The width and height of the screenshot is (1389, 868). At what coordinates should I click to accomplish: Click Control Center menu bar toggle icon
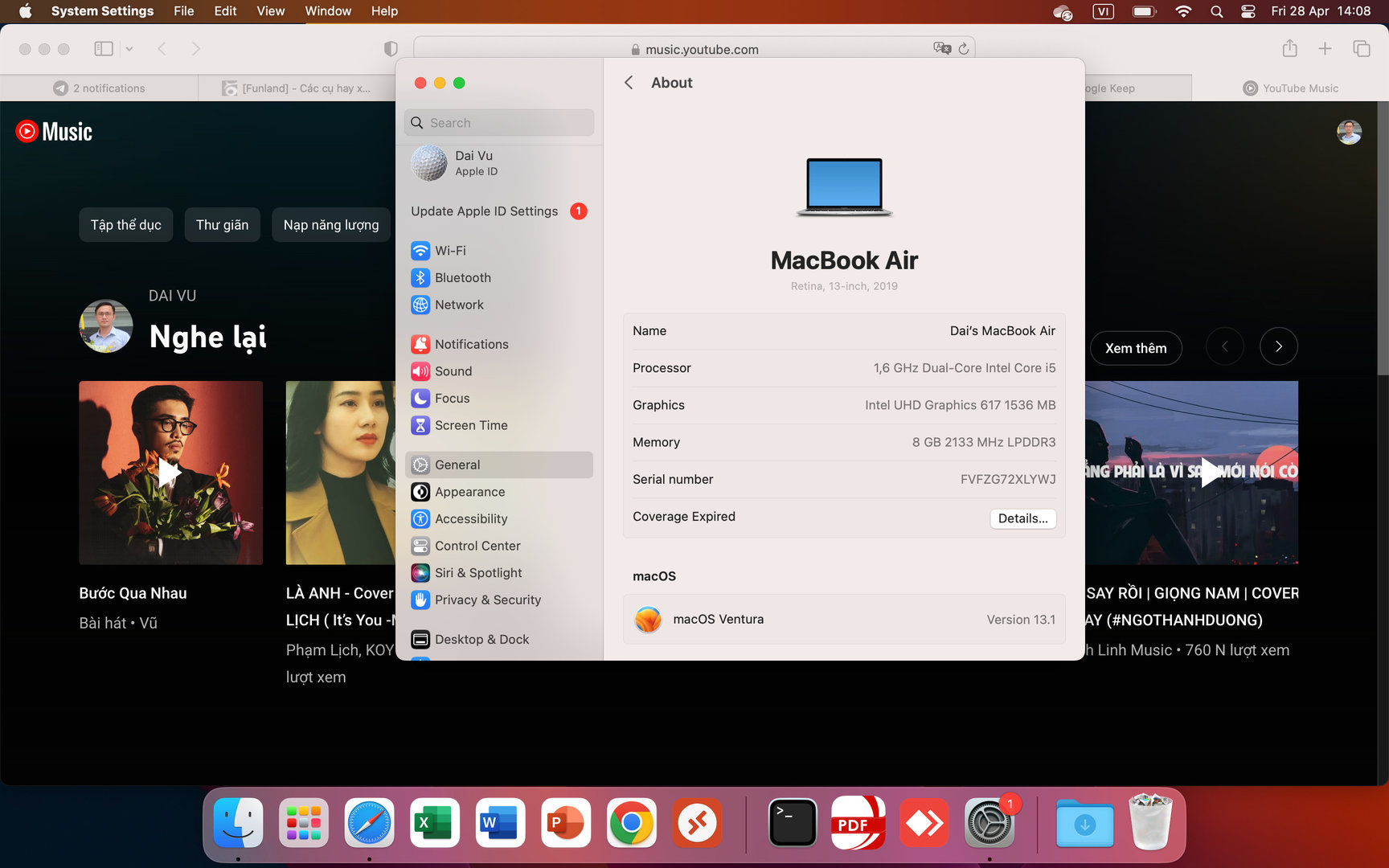tap(1248, 11)
